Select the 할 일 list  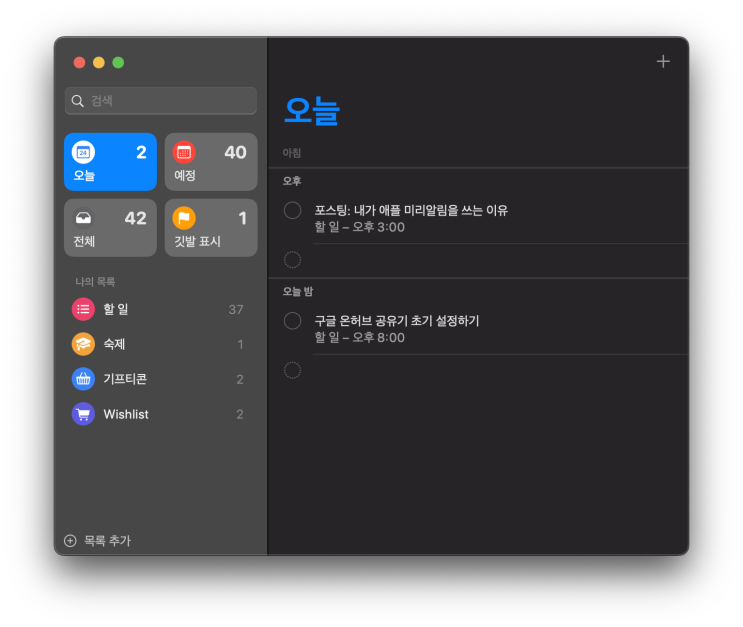(x=161, y=309)
